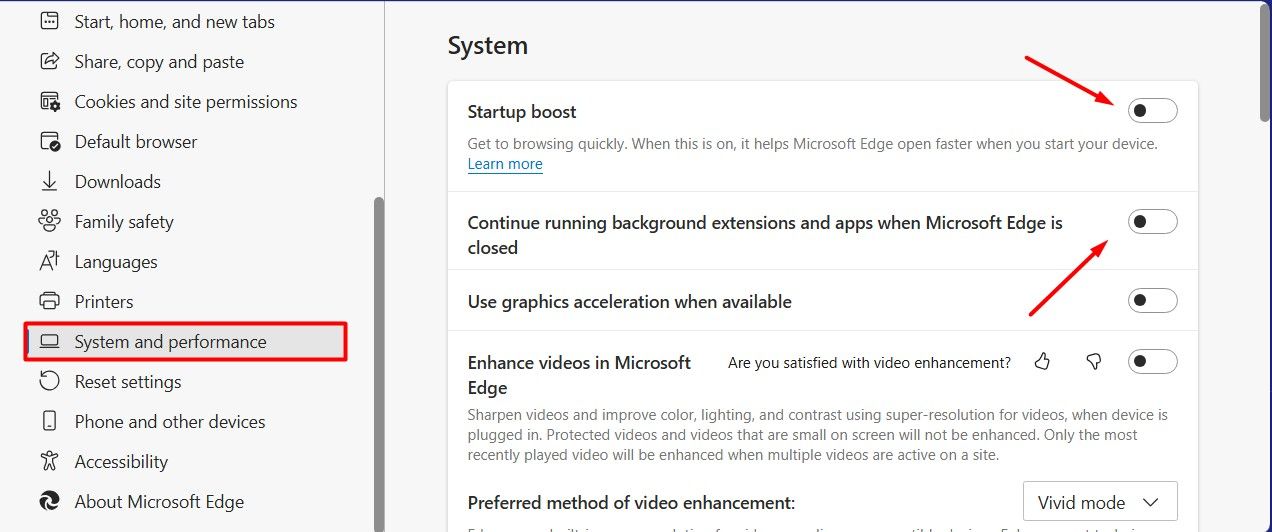The height and width of the screenshot is (532, 1272).
Task: Toggle Enhance videos in Microsoft Edge switch
Action: point(1152,362)
